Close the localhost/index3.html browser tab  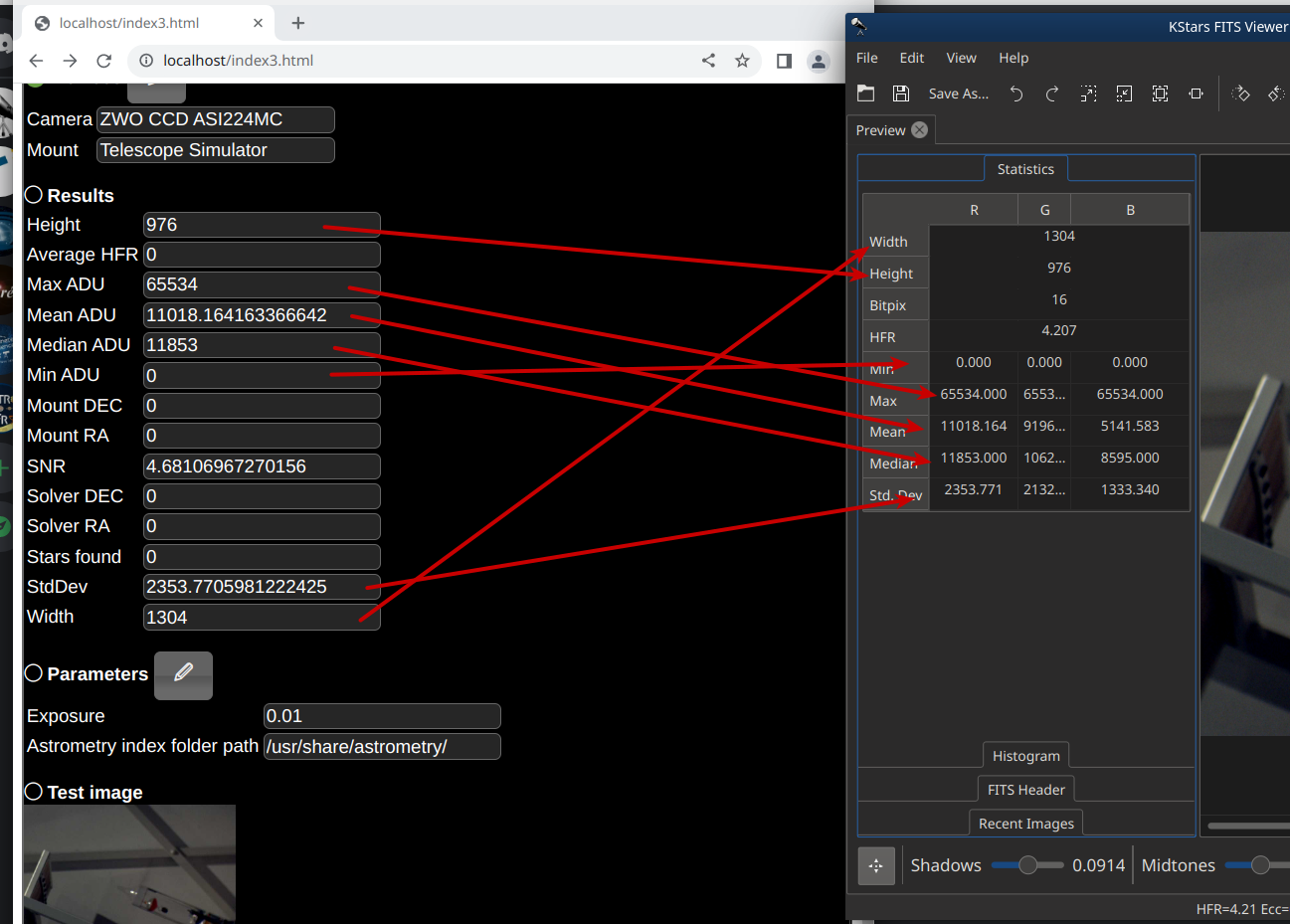259,23
